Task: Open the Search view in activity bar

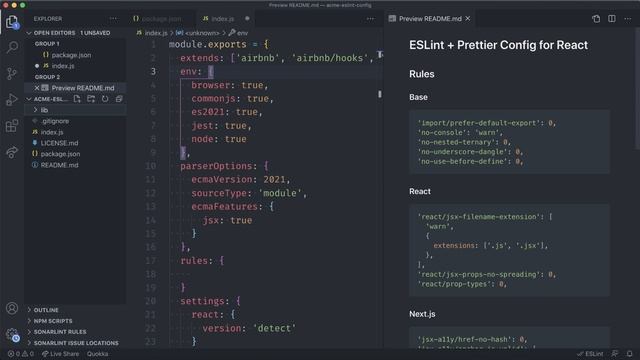Action: pyautogui.click(x=12, y=48)
